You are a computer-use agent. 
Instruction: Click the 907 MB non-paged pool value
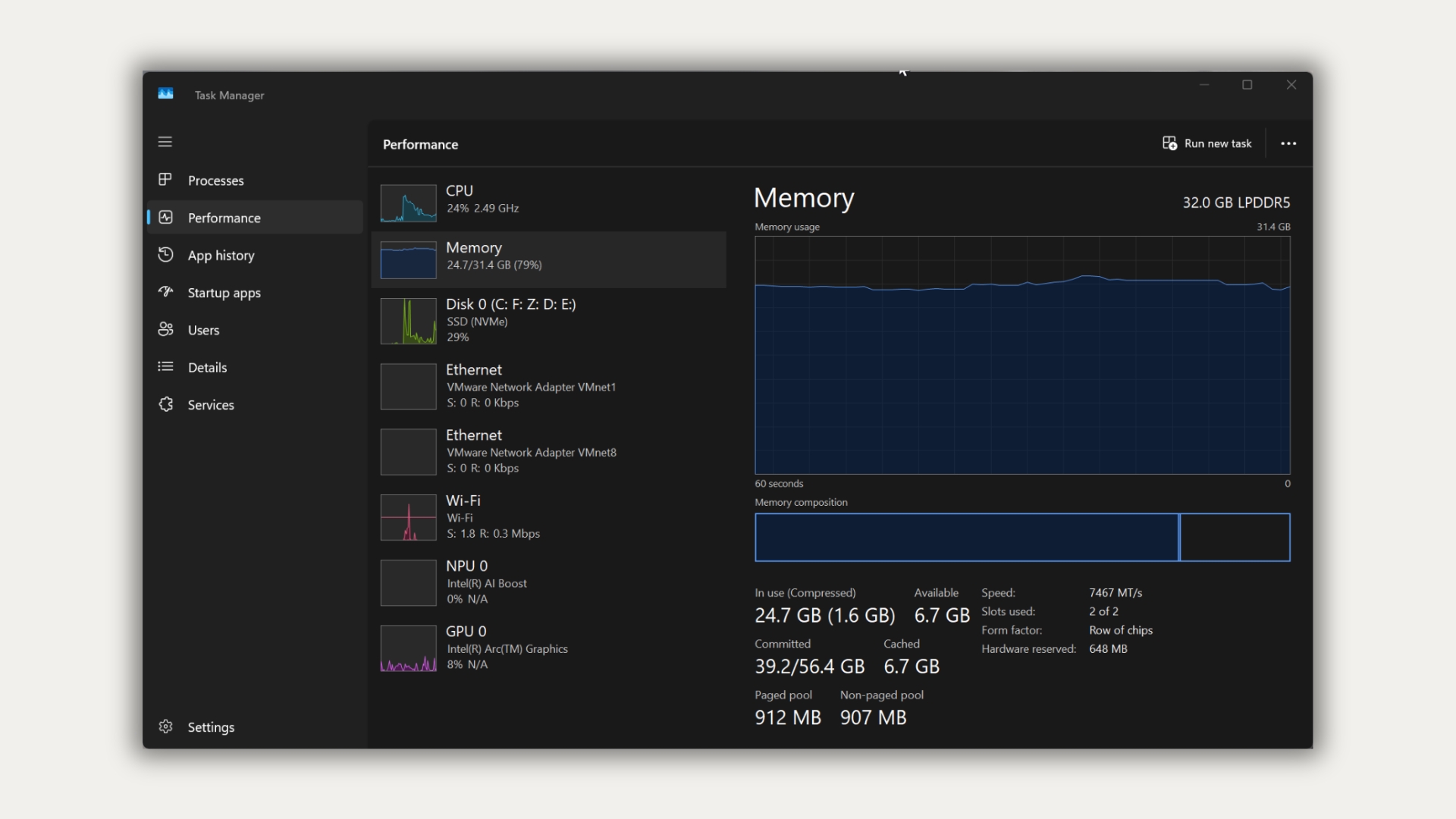point(873,717)
